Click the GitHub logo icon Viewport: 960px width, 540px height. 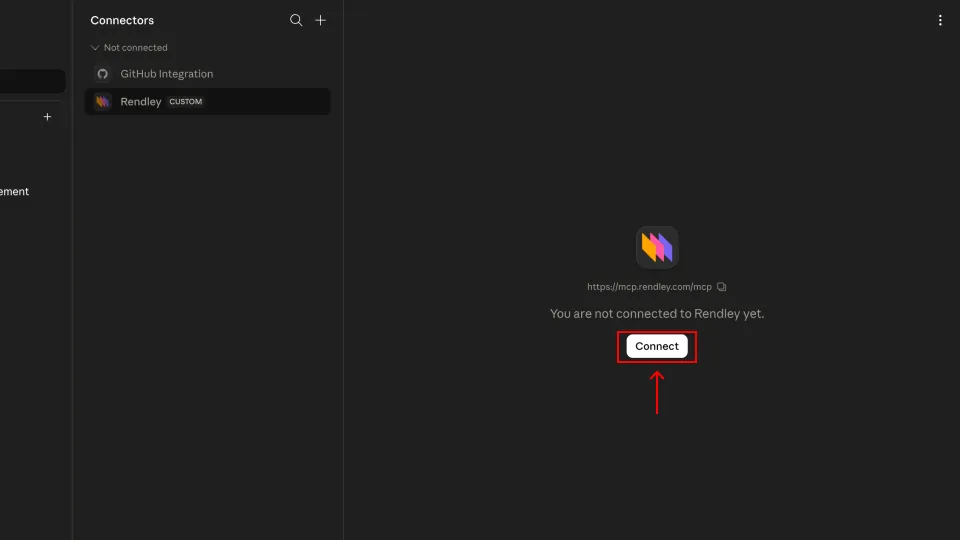pos(102,74)
